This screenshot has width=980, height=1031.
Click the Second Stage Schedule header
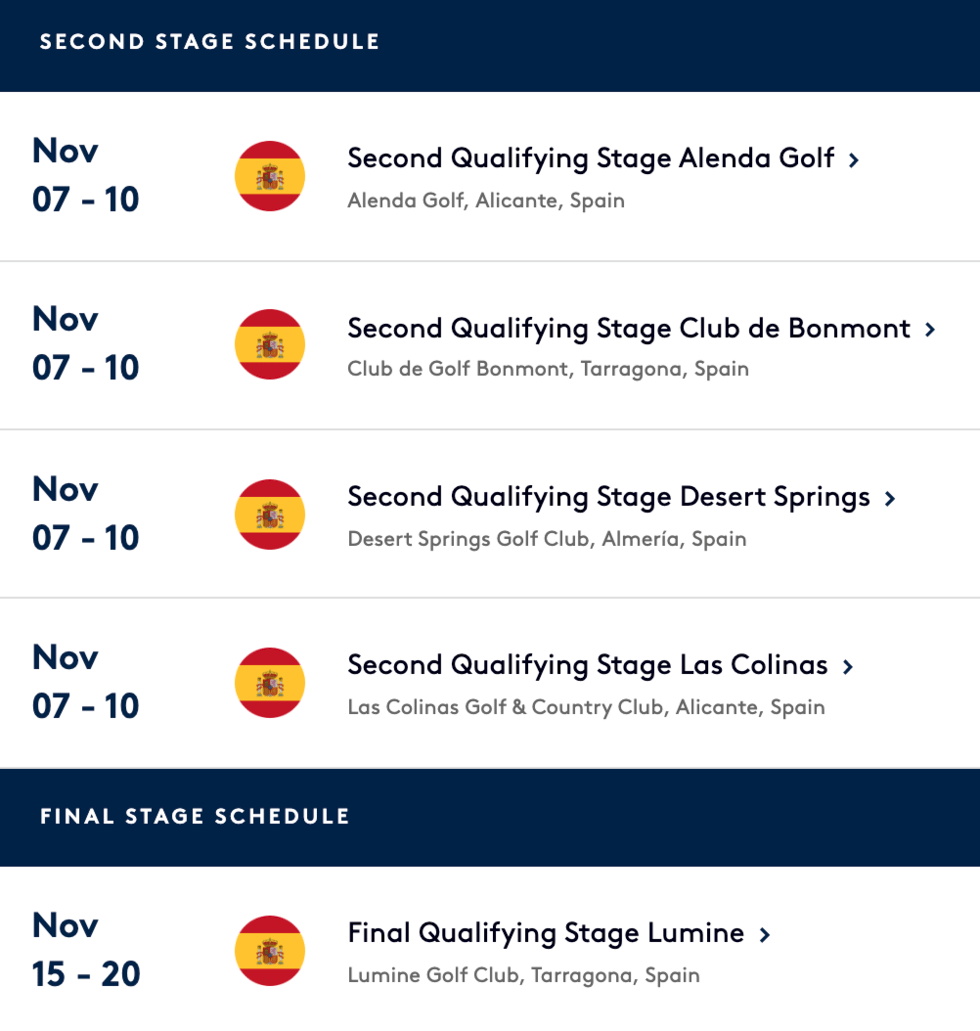tap(210, 42)
